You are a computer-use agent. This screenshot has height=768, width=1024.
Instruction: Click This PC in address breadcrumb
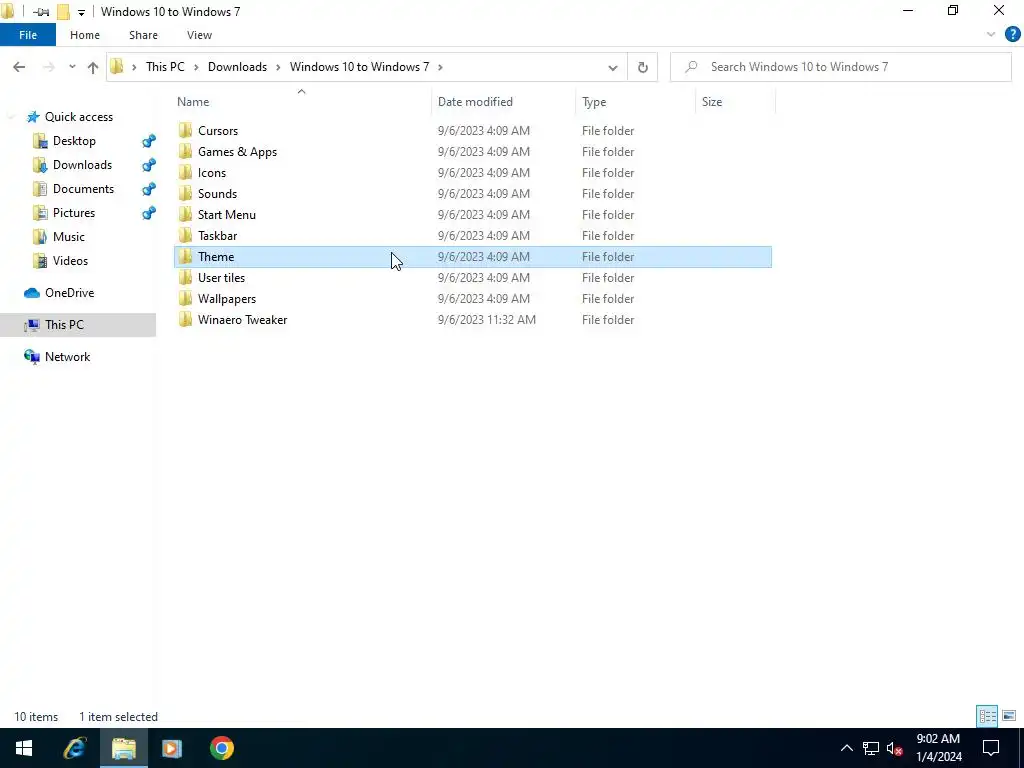pos(165,67)
